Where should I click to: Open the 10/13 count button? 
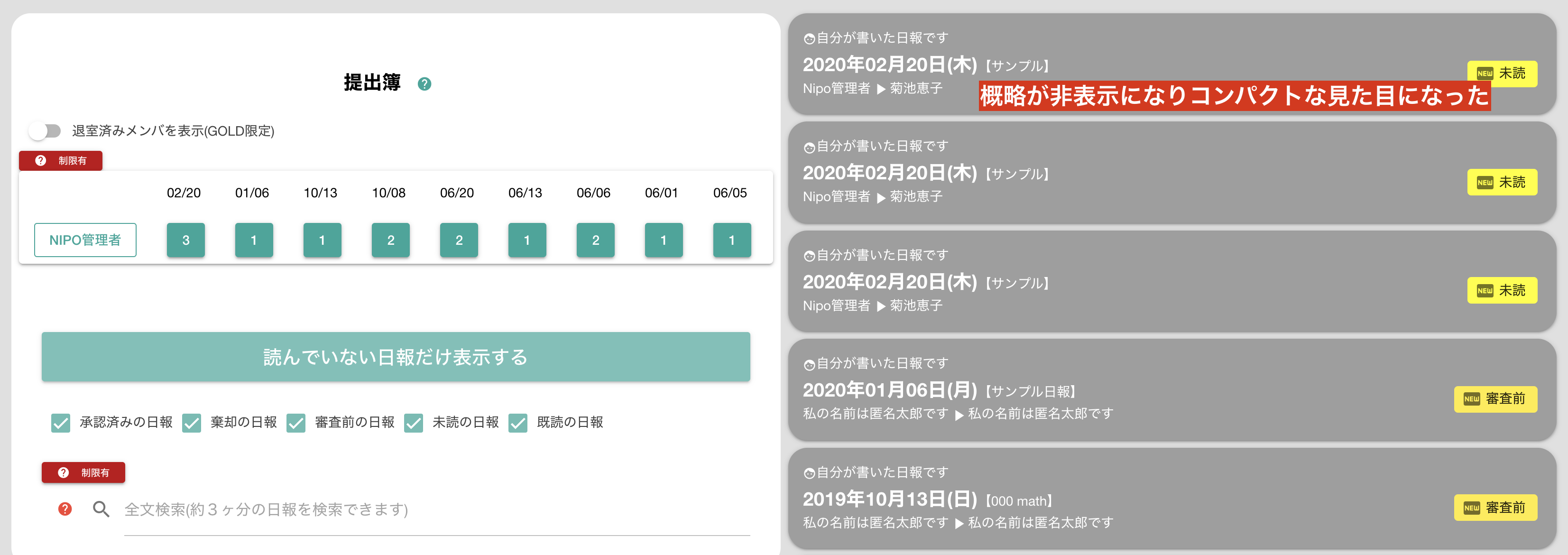[x=322, y=240]
